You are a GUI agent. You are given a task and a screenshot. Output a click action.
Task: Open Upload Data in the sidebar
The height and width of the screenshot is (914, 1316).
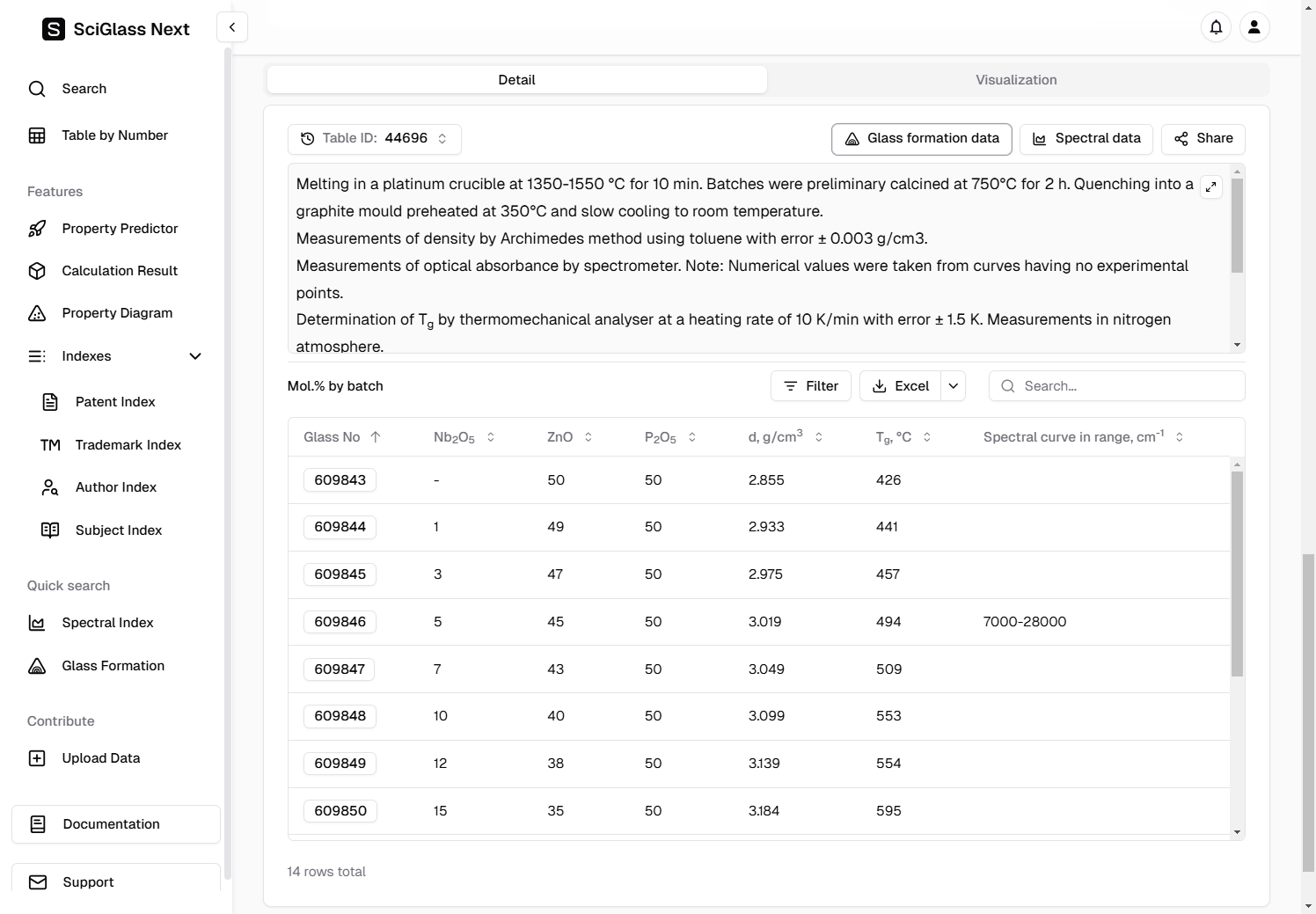(x=100, y=758)
